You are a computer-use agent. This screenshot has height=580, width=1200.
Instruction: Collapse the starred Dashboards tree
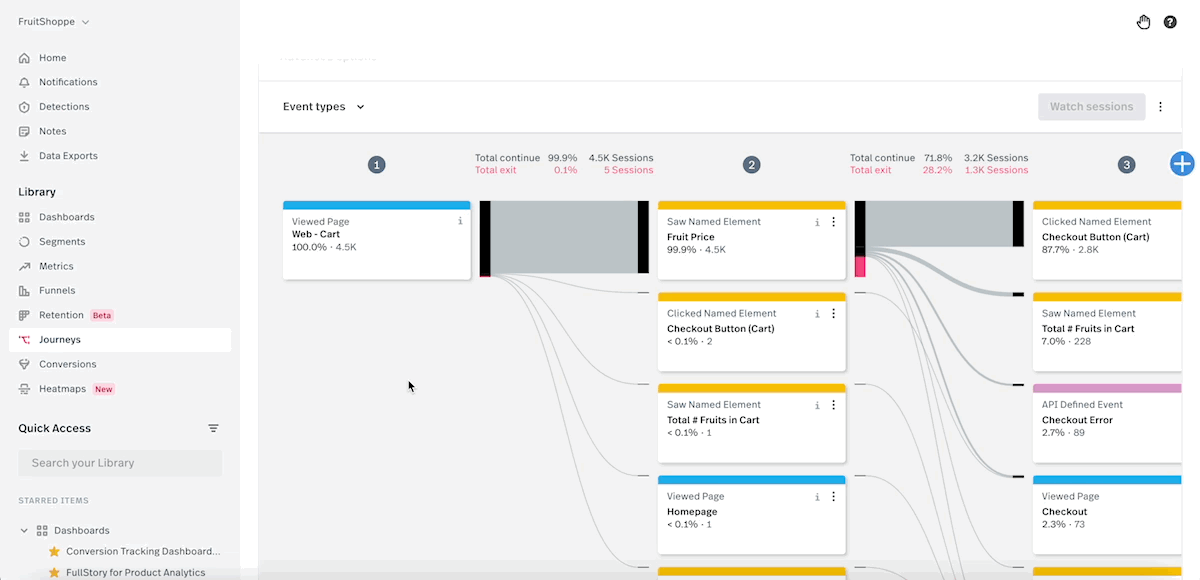(x=24, y=530)
